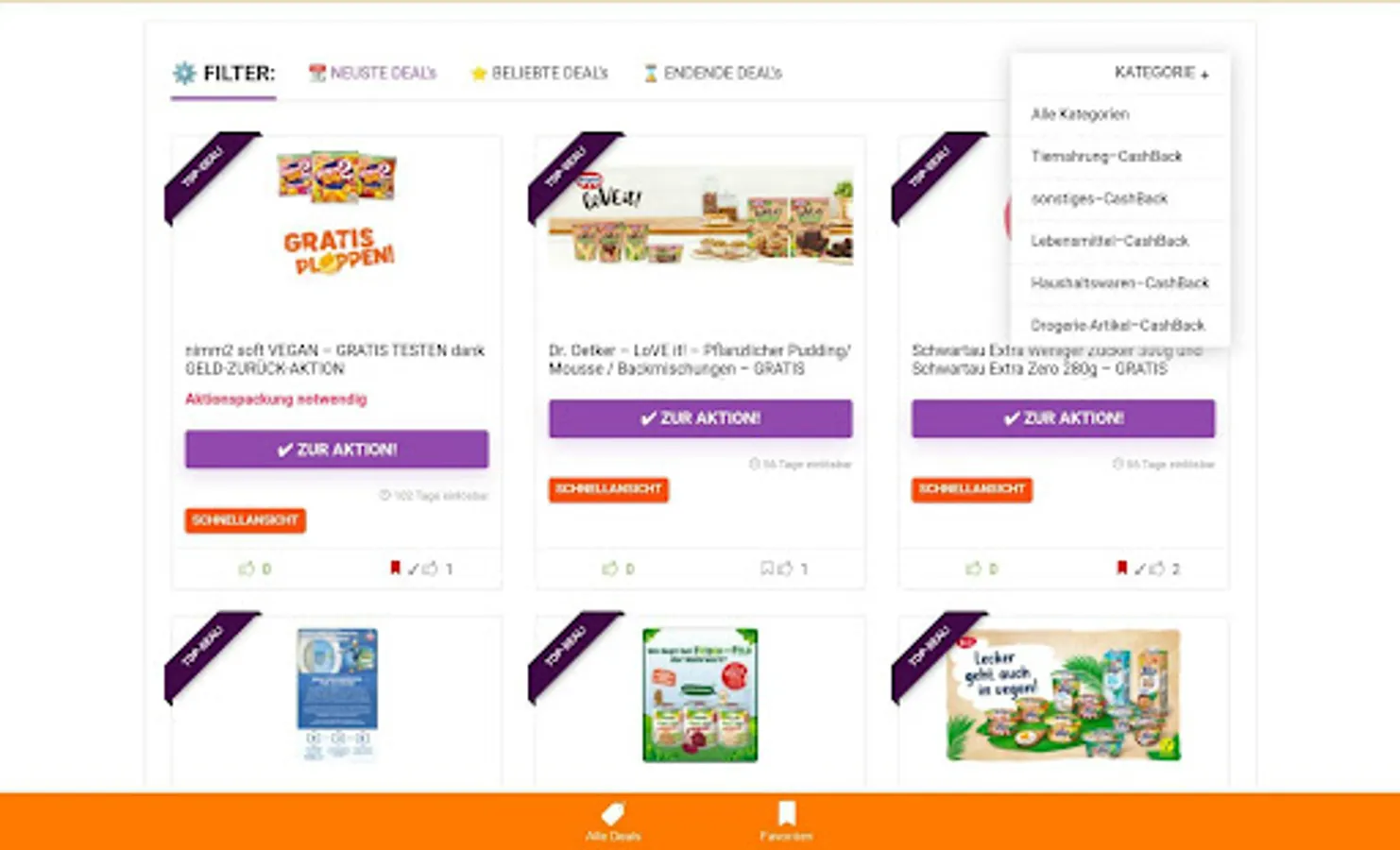Screen dimensions: 1400x850
Task: Toggle red bookmark on Schwartau Extra deal
Action: tap(1121, 568)
